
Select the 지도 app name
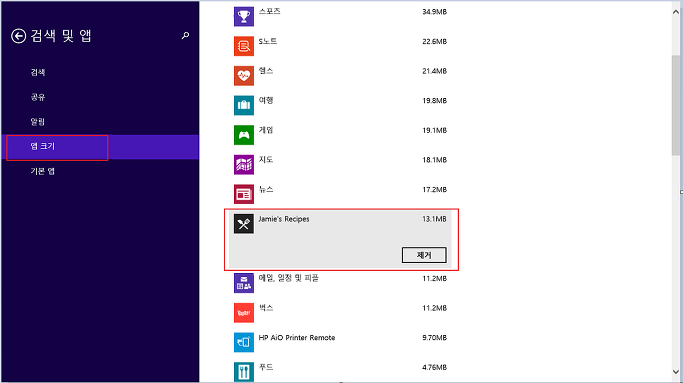266,160
